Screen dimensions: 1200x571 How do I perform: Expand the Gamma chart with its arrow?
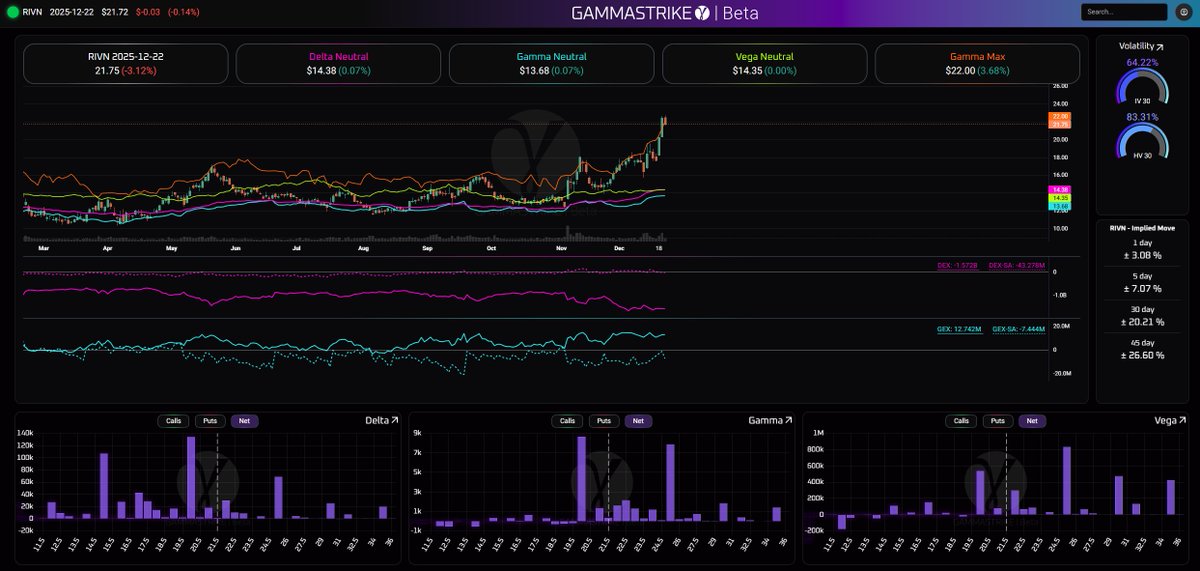pyautogui.click(x=788, y=421)
